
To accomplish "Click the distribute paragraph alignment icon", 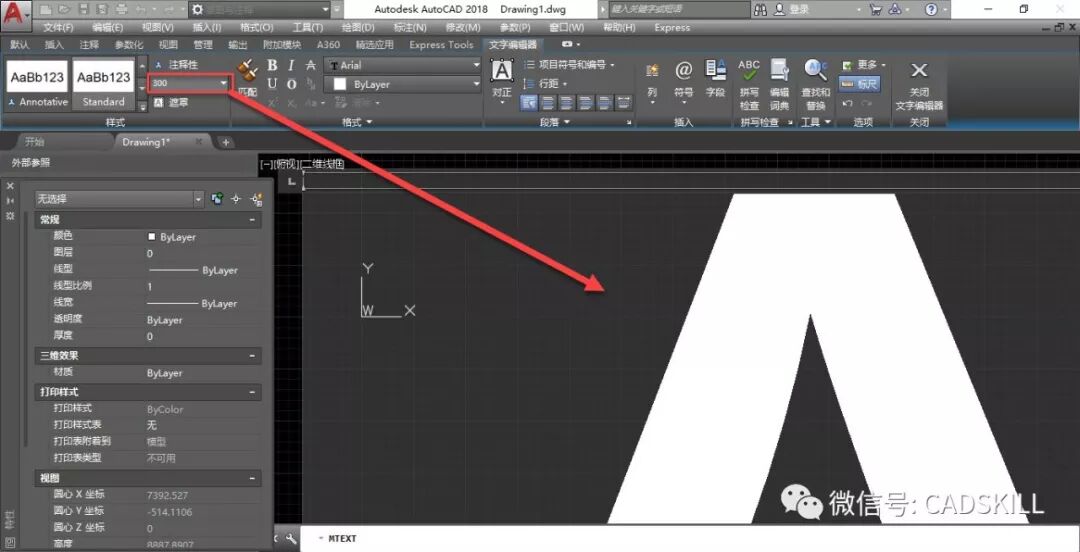I will coord(624,103).
